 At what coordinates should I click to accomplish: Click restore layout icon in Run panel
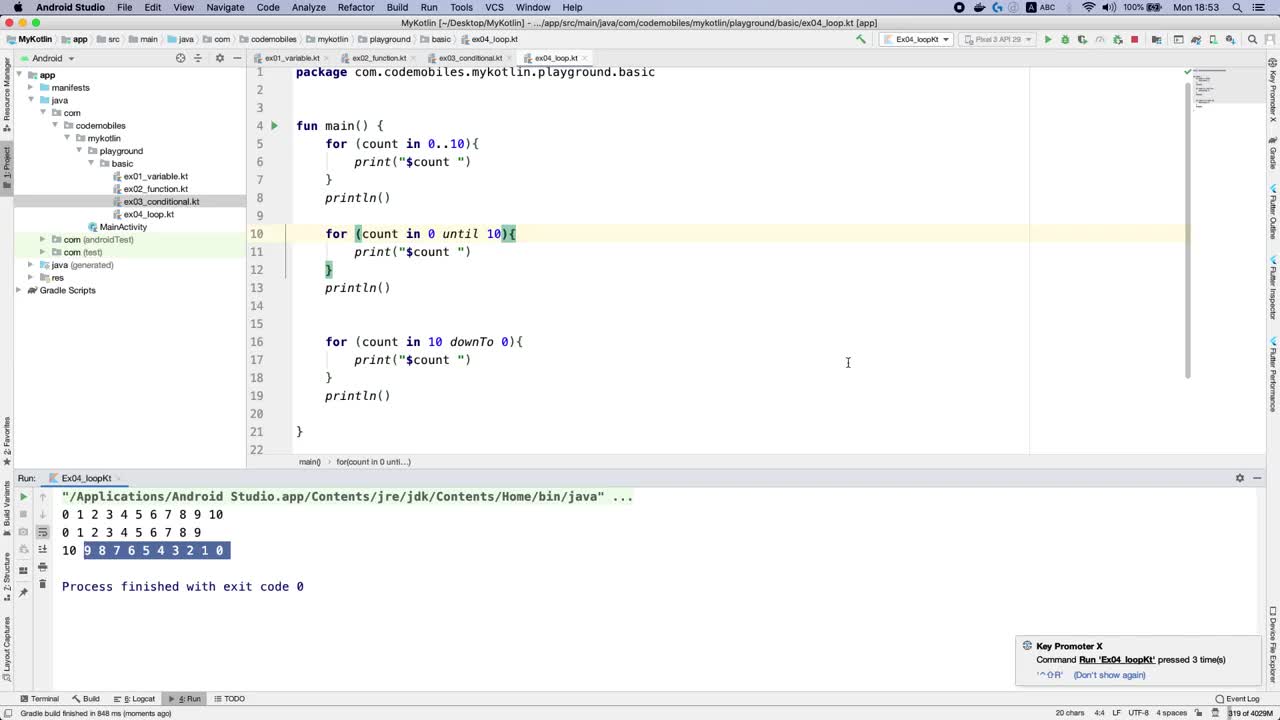pyautogui.click(x=23, y=571)
